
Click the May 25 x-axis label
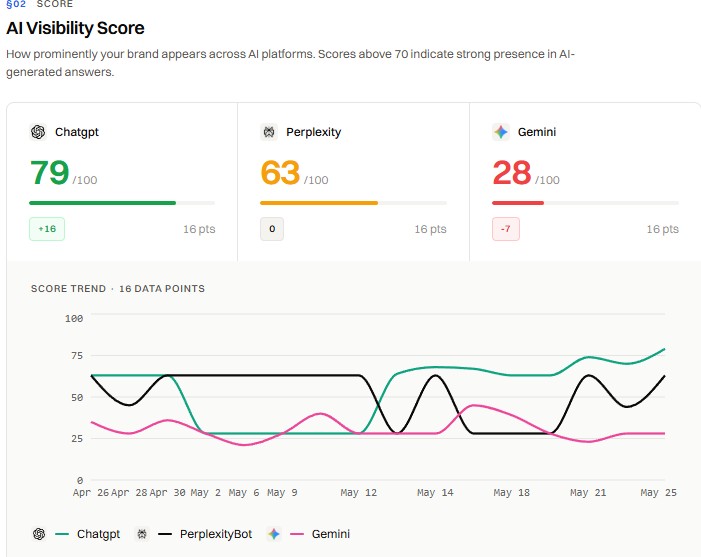pos(658,493)
